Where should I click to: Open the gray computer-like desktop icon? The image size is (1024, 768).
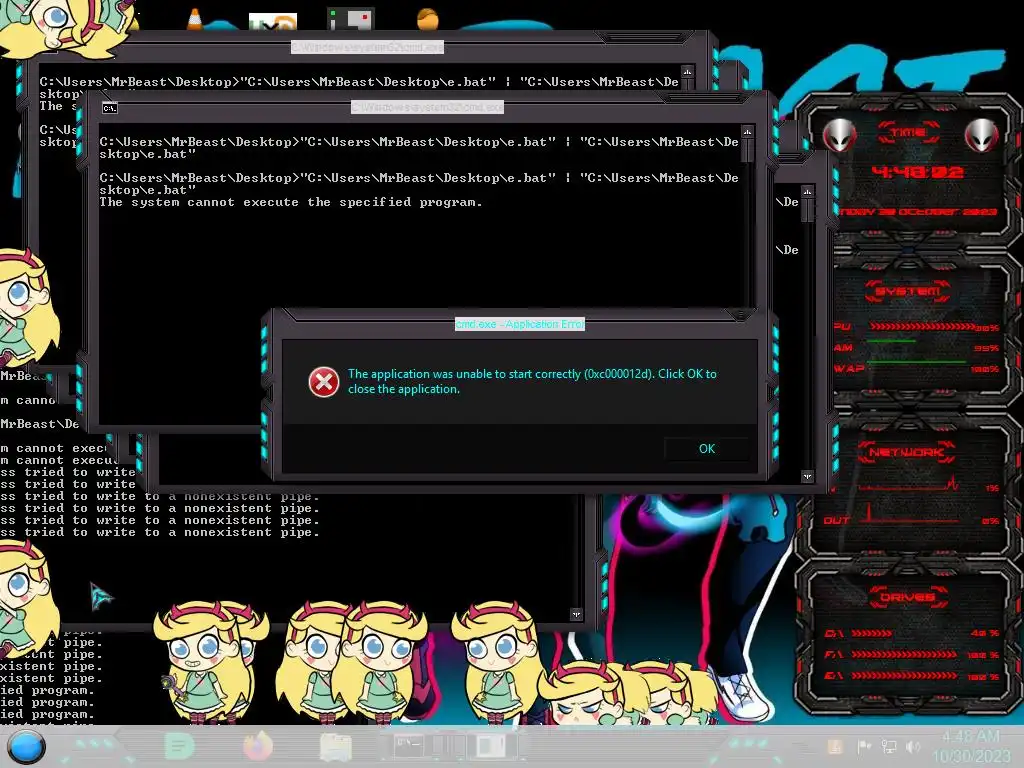pos(351,19)
